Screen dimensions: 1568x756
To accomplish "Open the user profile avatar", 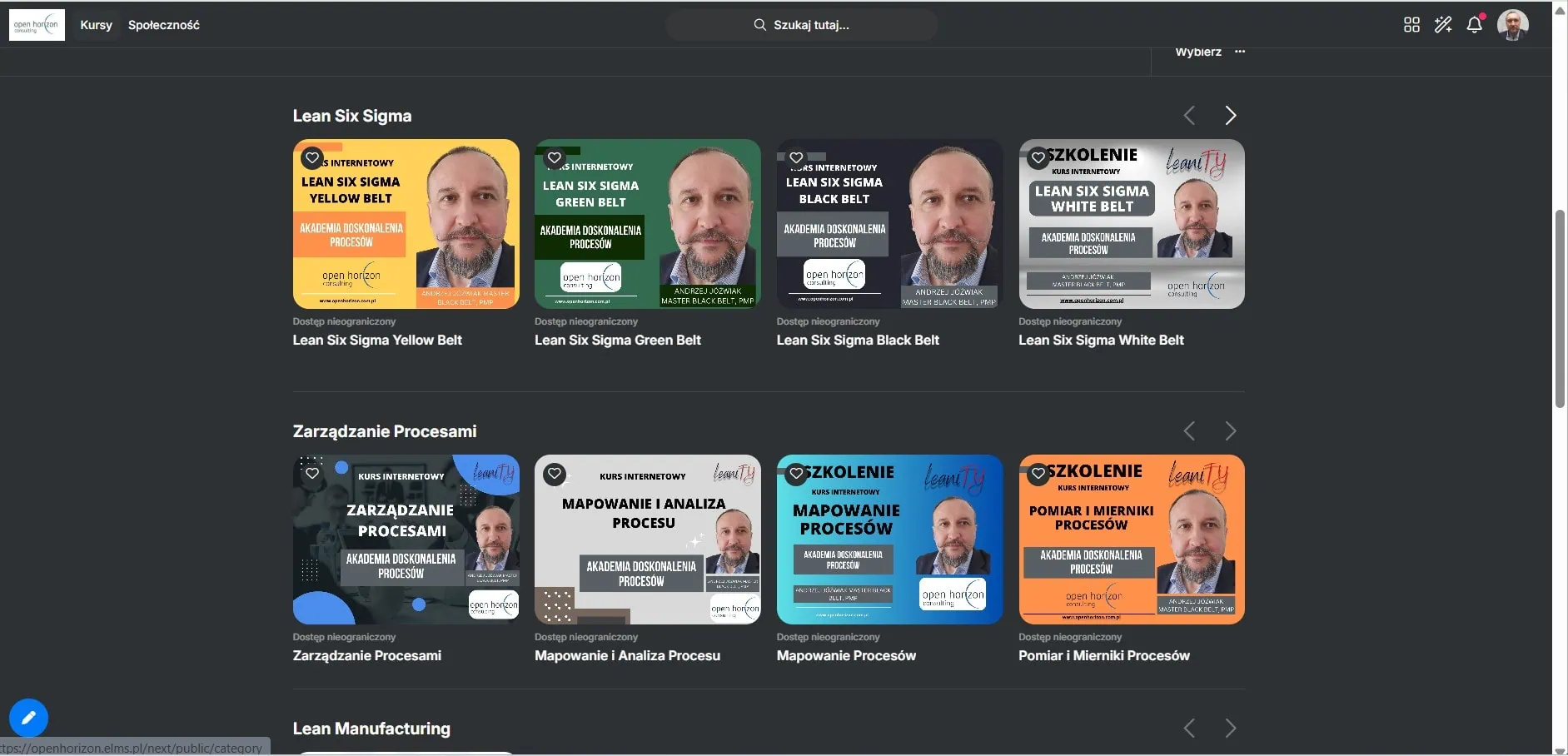I will click(x=1512, y=25).
